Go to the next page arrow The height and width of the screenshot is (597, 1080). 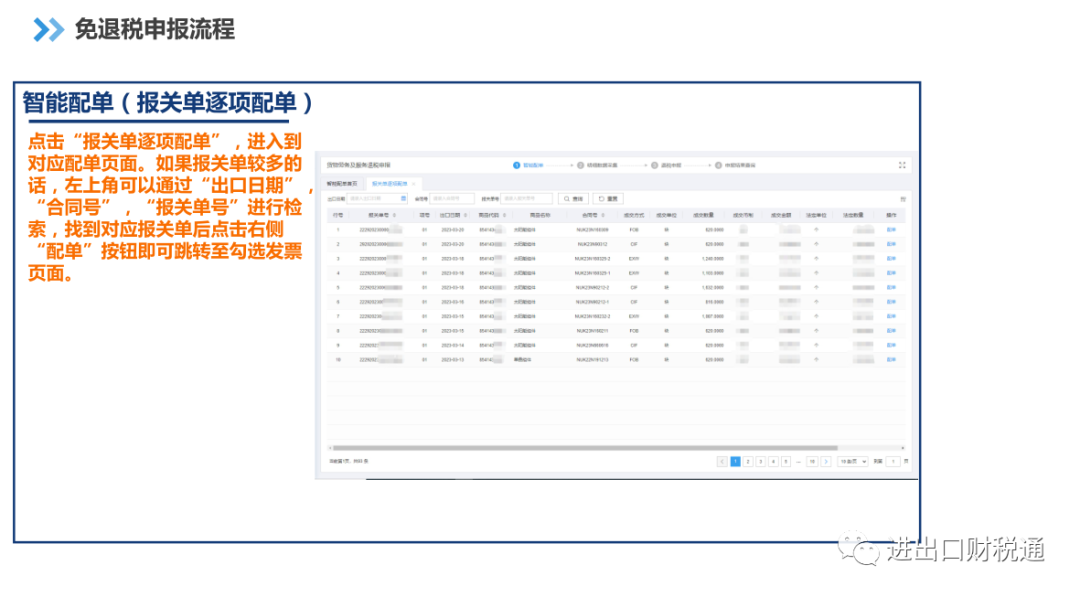click(826, 461)
